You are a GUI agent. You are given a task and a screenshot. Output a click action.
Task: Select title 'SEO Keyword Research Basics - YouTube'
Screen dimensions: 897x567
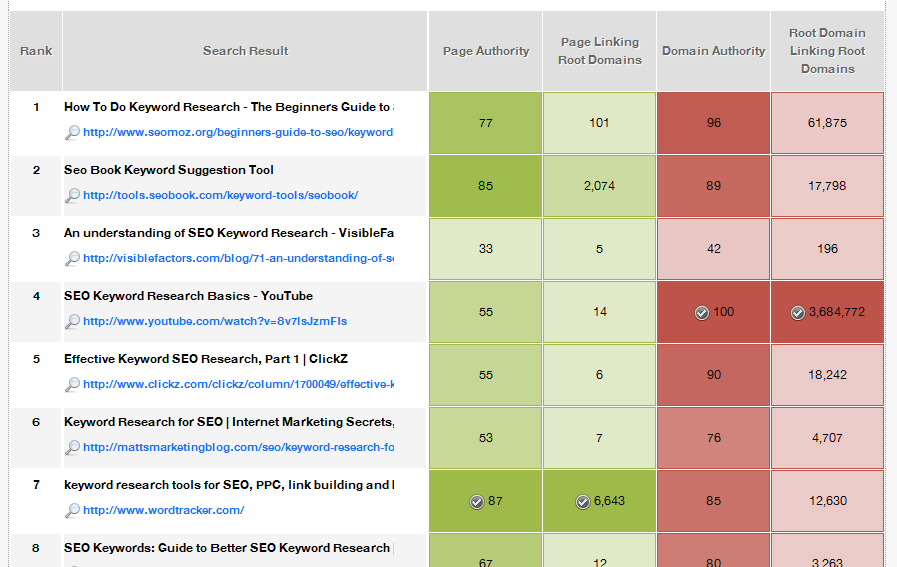(x=188, y=296)
